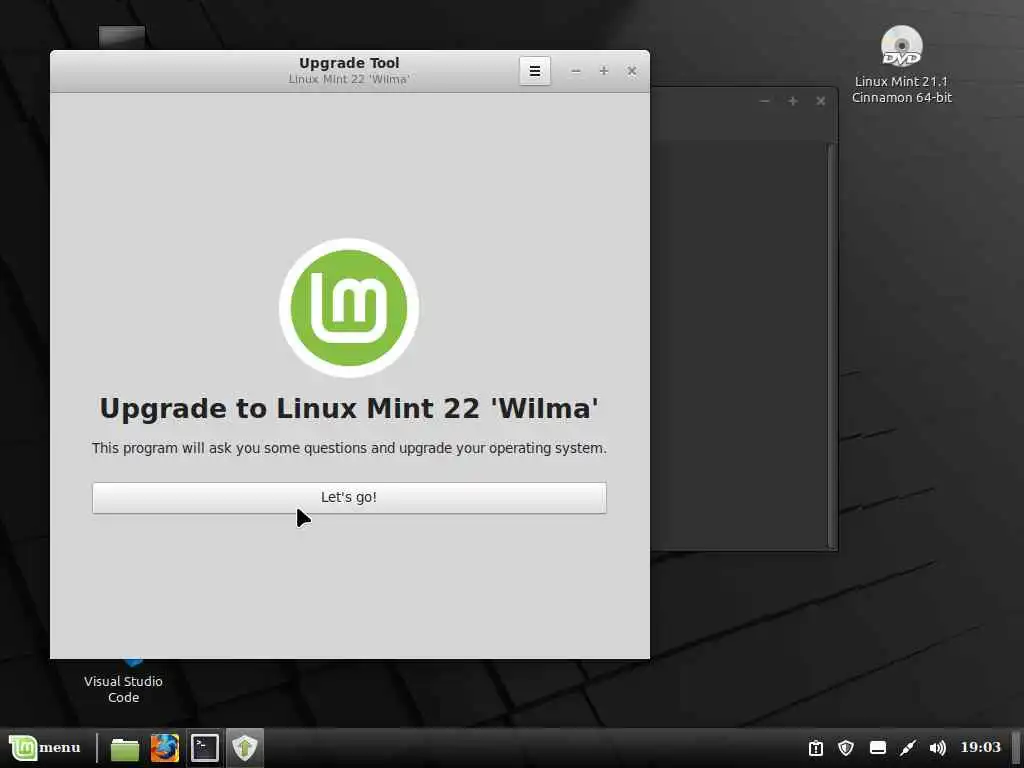
Task: Open the network connection tray icon
Action: (908, 748)
